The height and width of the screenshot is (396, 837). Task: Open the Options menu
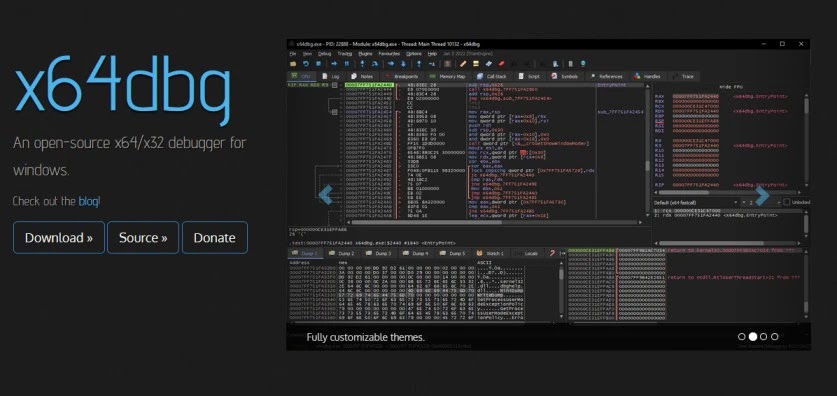tap(414, 54)
